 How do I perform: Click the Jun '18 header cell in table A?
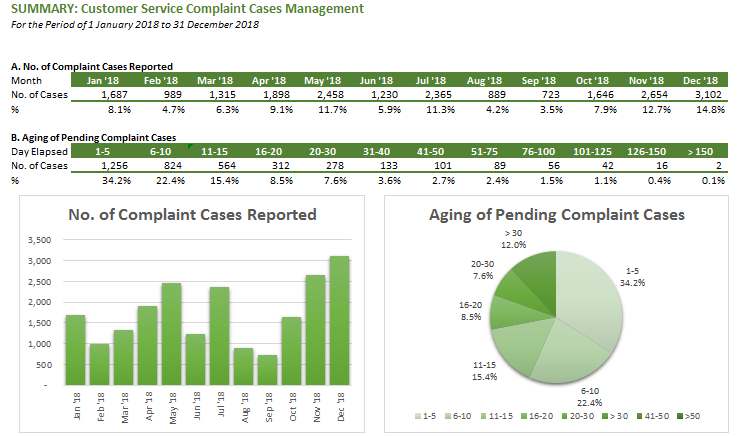click(376, 81)
